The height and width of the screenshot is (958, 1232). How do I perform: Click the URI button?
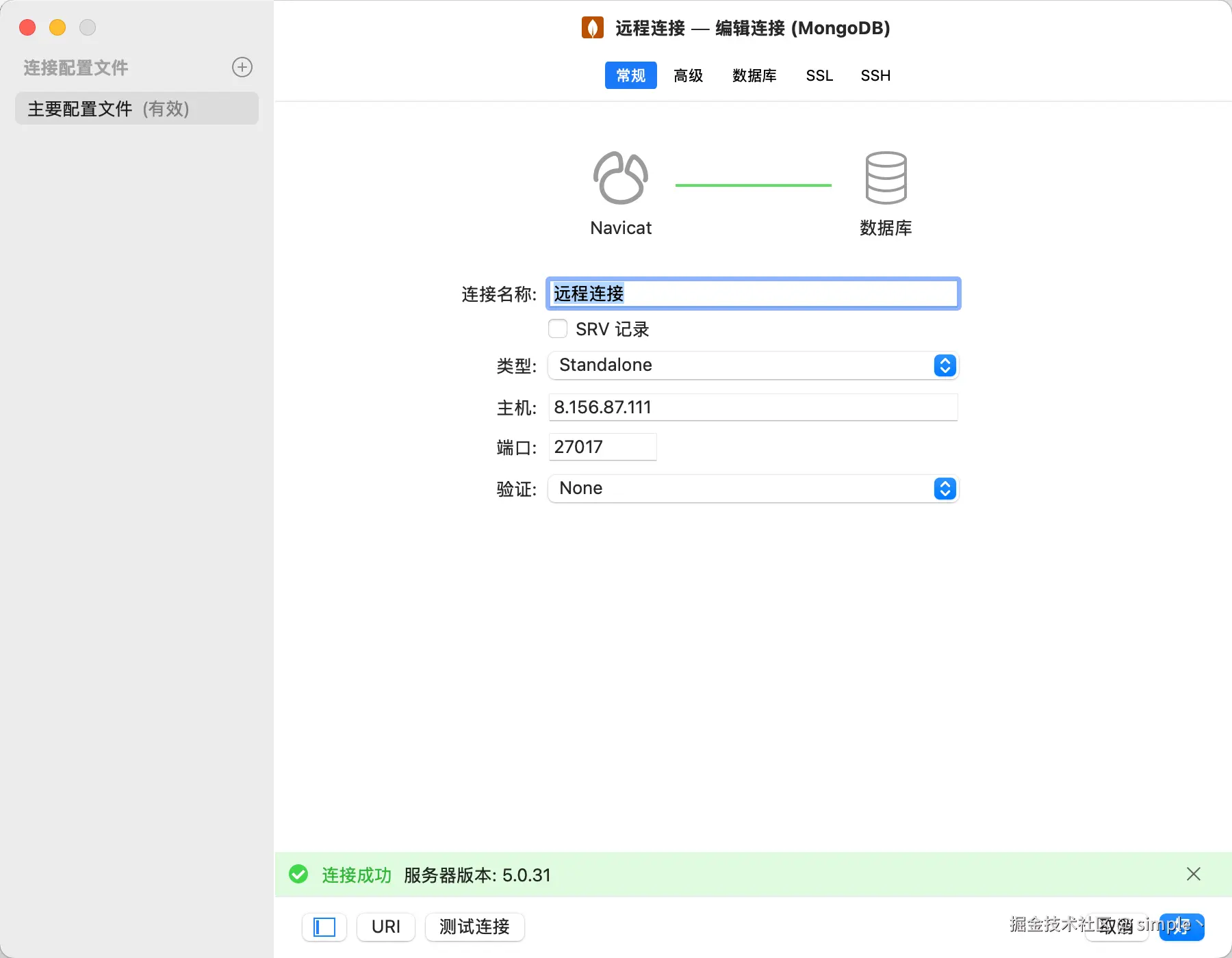pos(386,927)
